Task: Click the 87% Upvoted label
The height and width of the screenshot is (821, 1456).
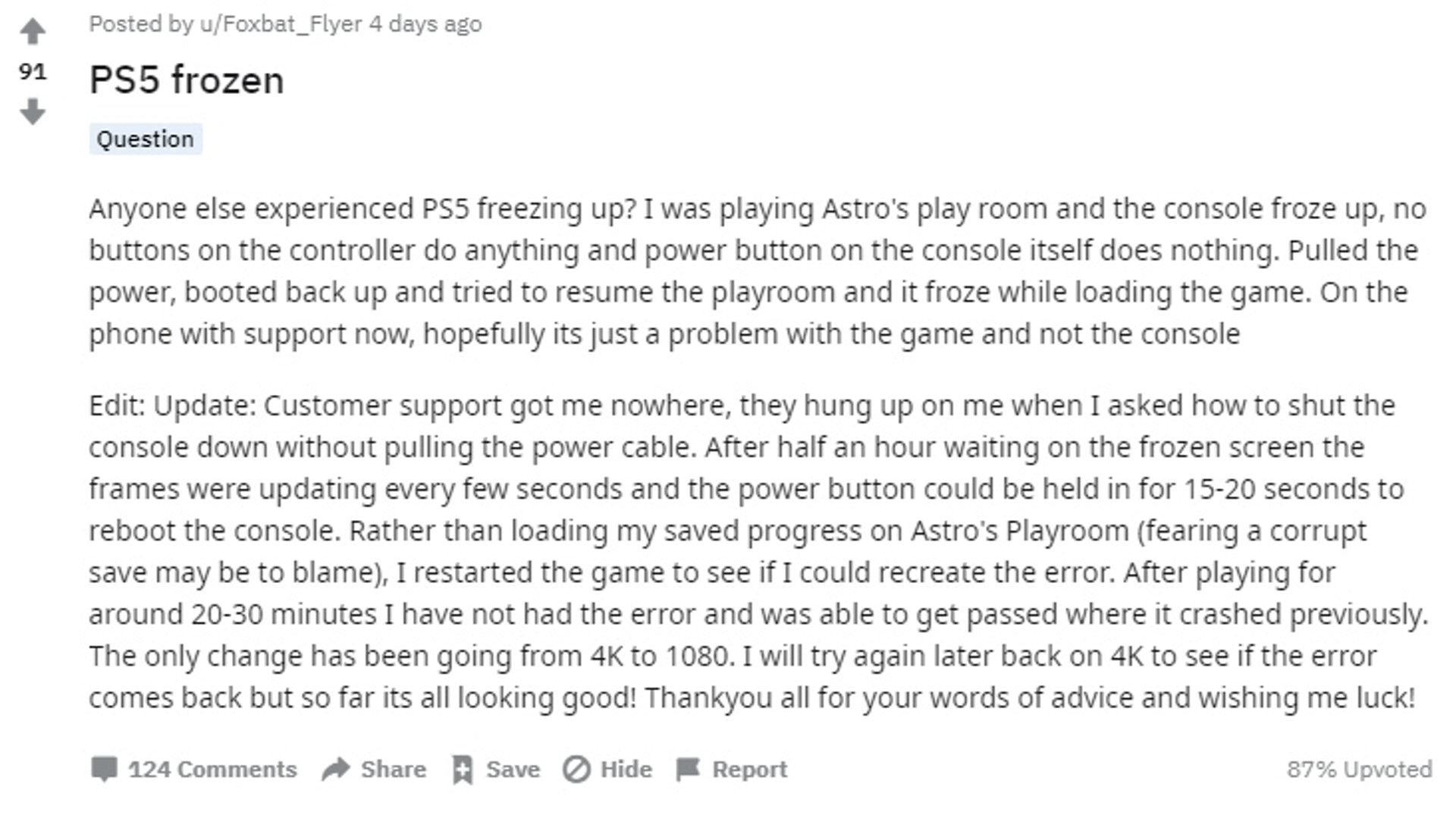Action: [x=1358, y=769]
